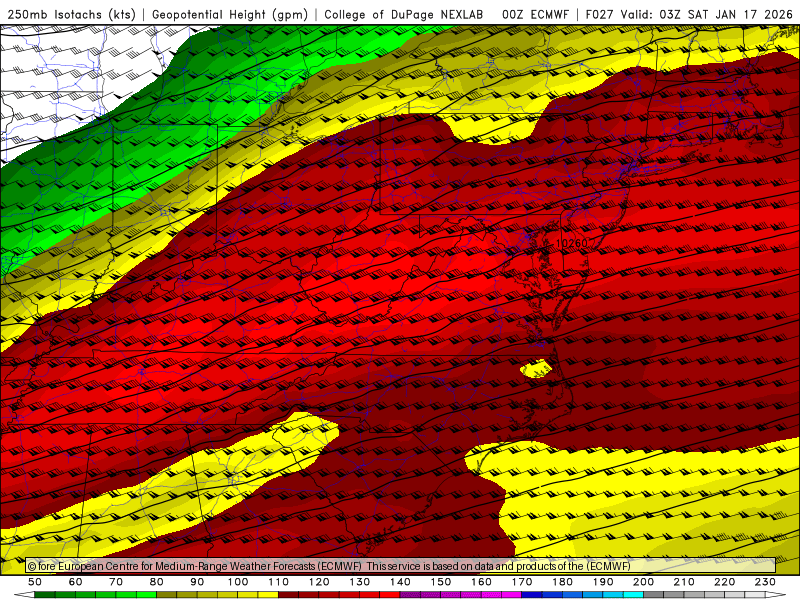
Task: Click the small yellow isotach patch on the red area
Action: (536, 368)
